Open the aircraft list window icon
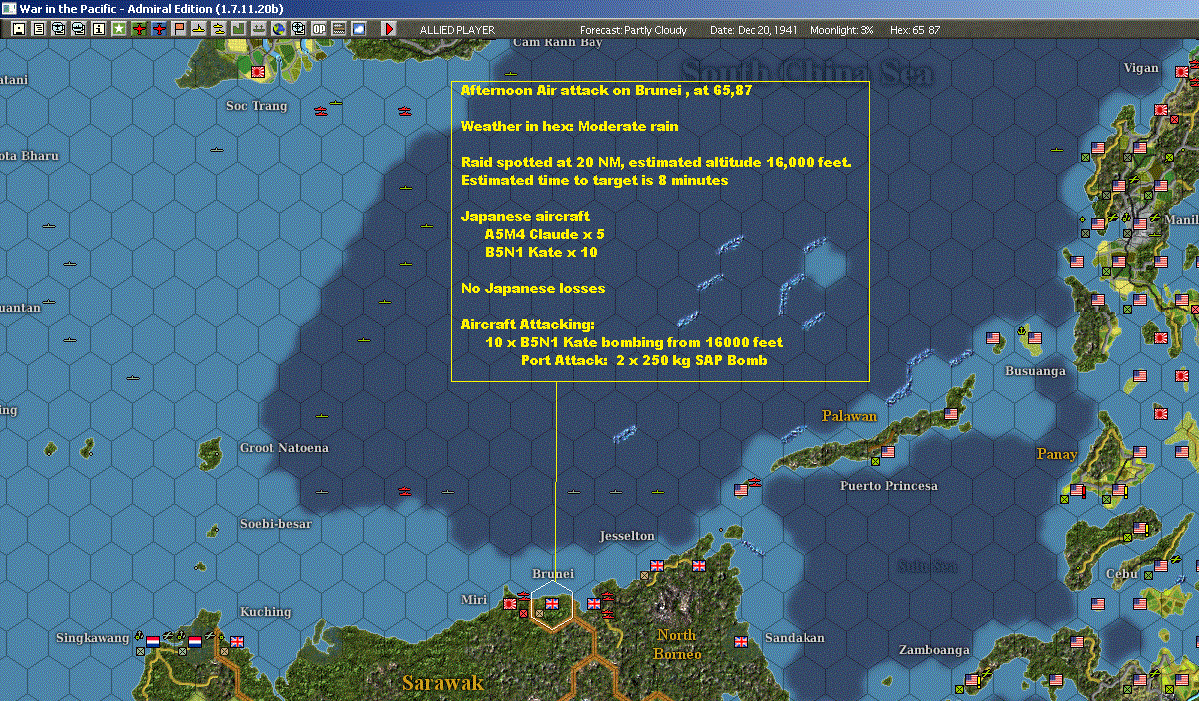The height and width of the screenshot is (701, 1199). tap(59, 29)
